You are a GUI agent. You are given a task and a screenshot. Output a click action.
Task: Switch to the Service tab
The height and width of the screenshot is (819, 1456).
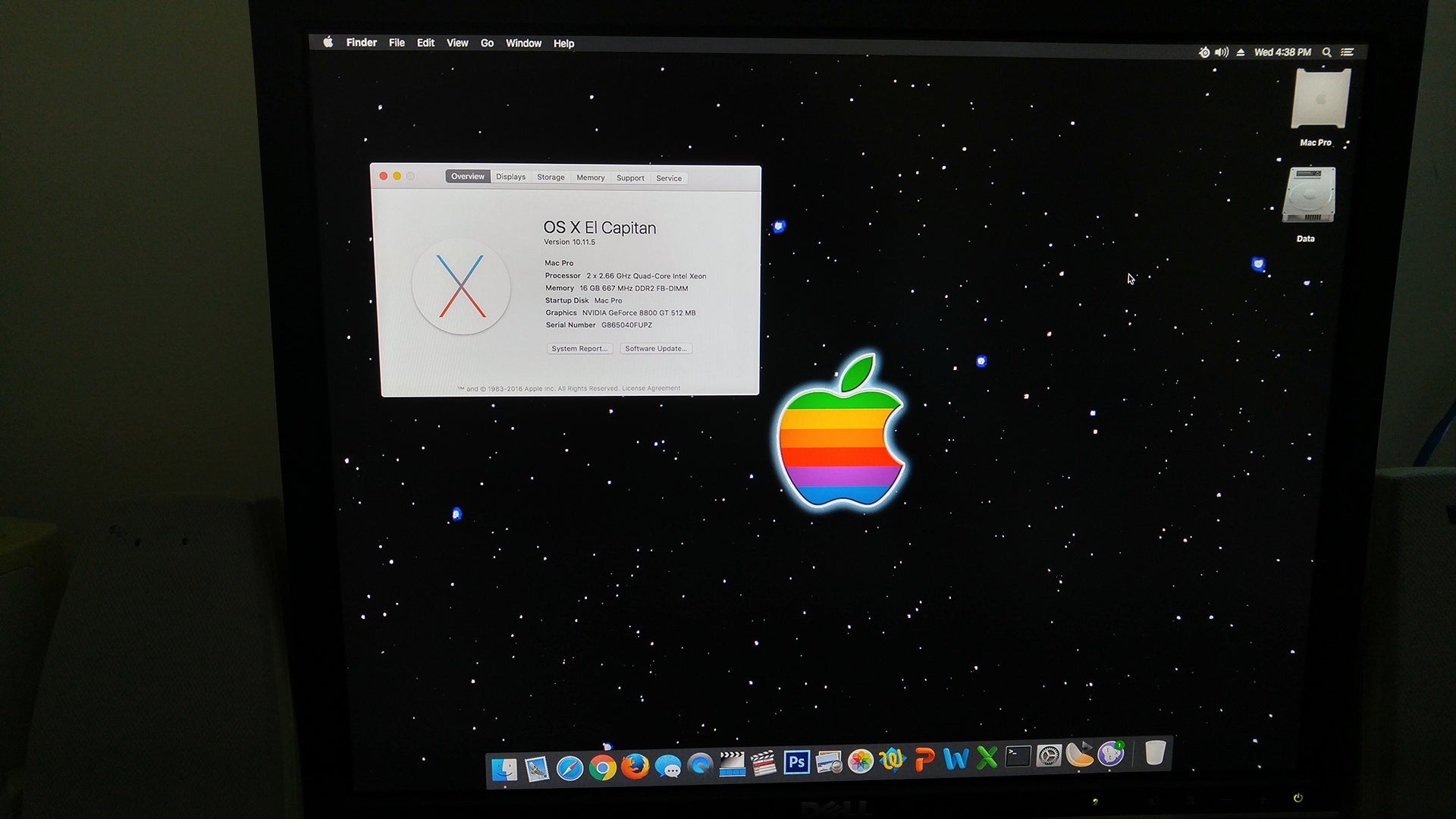click(669, 178)
